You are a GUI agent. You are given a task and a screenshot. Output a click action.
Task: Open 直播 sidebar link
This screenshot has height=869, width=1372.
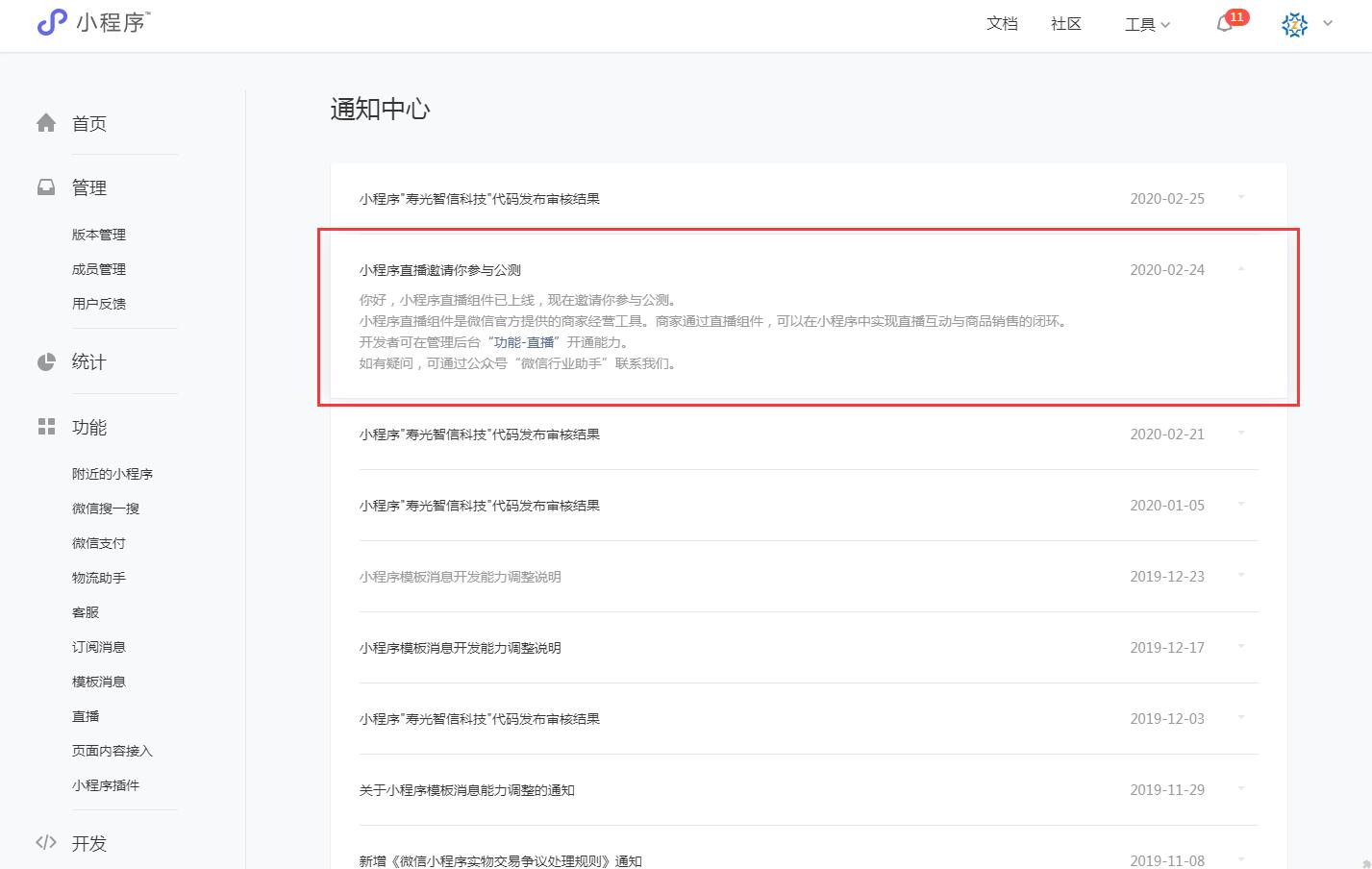pos(86,716)
